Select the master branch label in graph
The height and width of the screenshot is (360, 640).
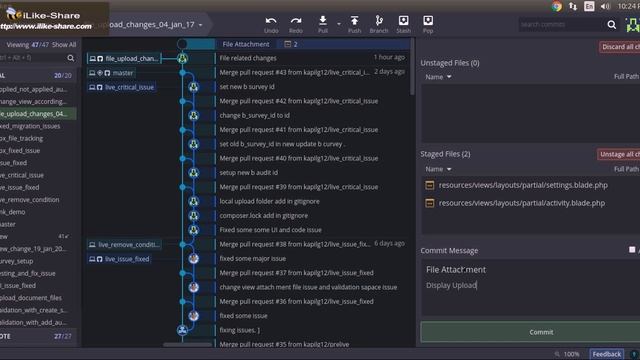[112, 73]
